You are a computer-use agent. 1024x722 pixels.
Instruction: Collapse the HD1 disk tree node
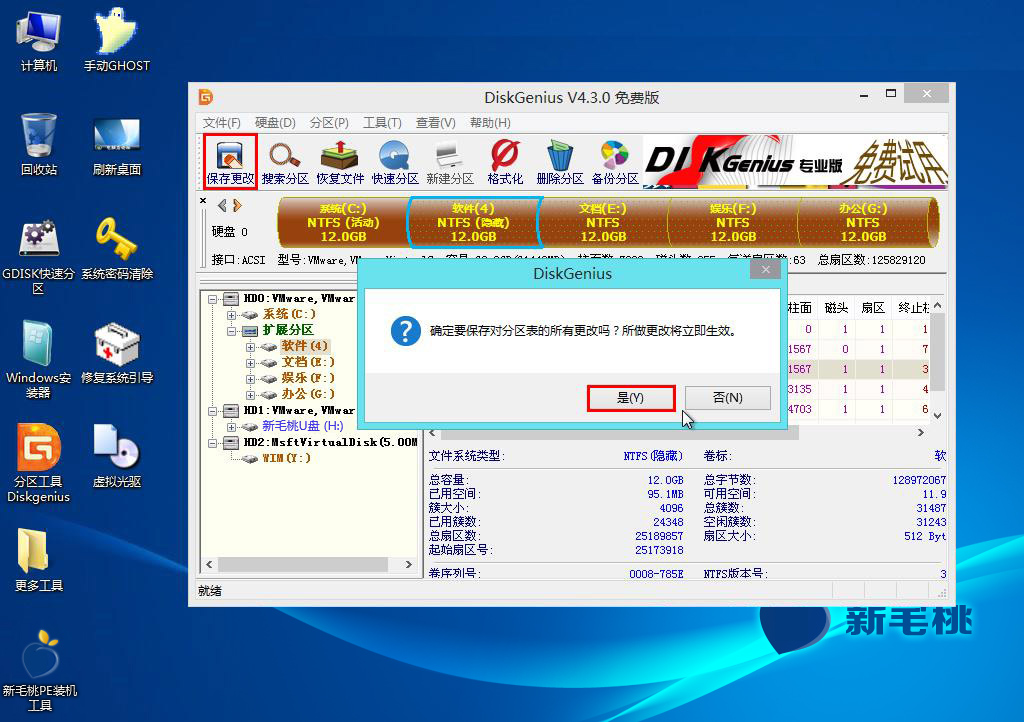(x=212, y=411)
